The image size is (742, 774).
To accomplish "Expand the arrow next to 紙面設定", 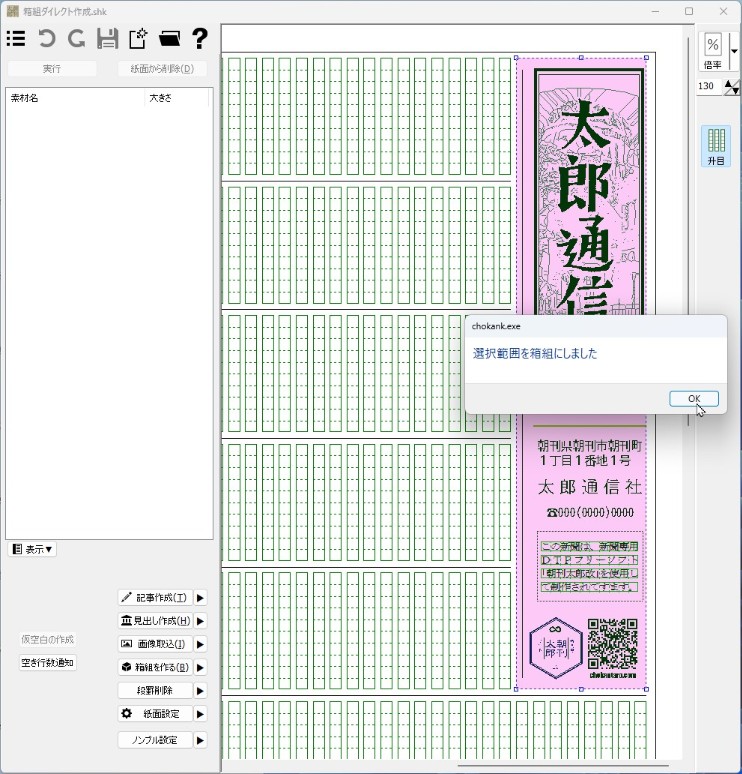I will tap(200, 714).
